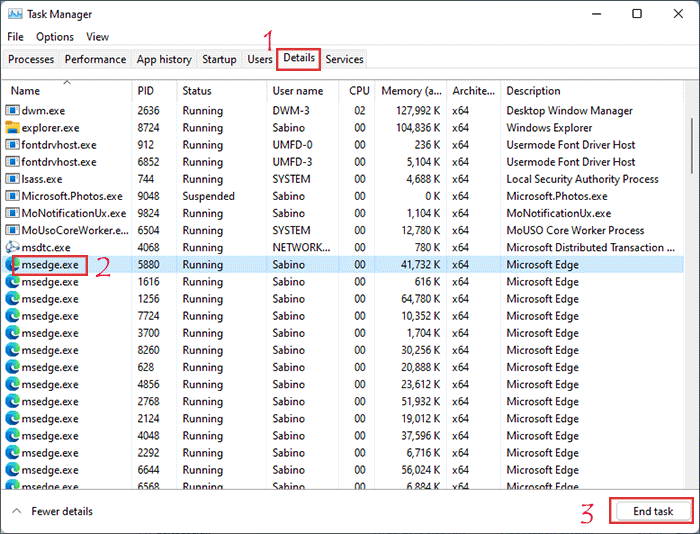The width and height of the screenshot is (700, 534).
Task: Sort by the Architecture column header
Action: click(x=473, y=91)
